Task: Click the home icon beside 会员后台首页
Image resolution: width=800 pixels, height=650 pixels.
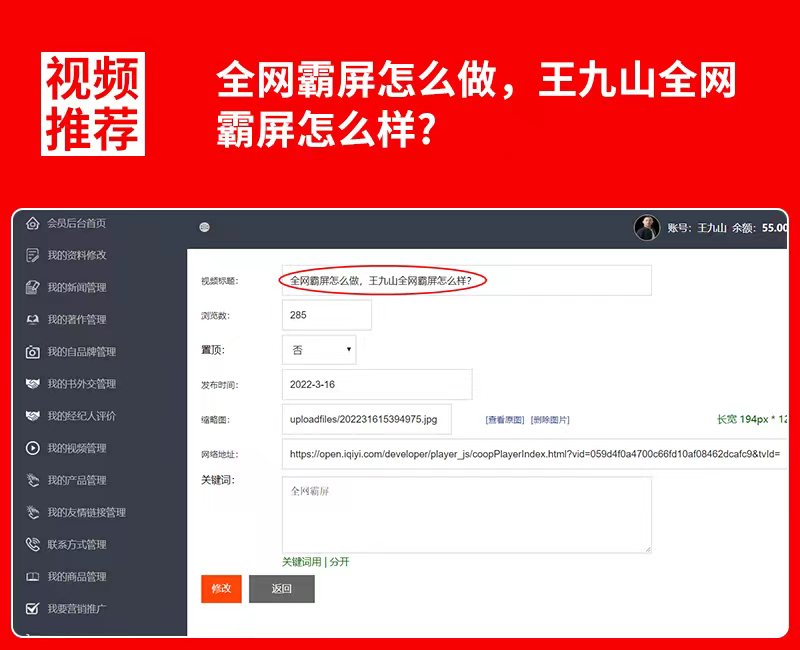Action: (33, 223)
